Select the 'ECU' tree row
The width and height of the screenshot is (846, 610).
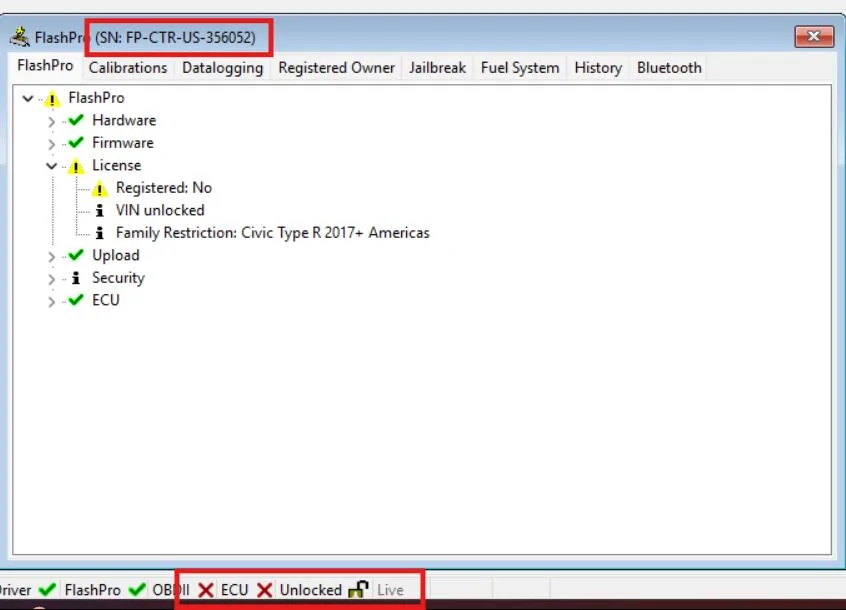pyautogui.click(x=106, y=300)
